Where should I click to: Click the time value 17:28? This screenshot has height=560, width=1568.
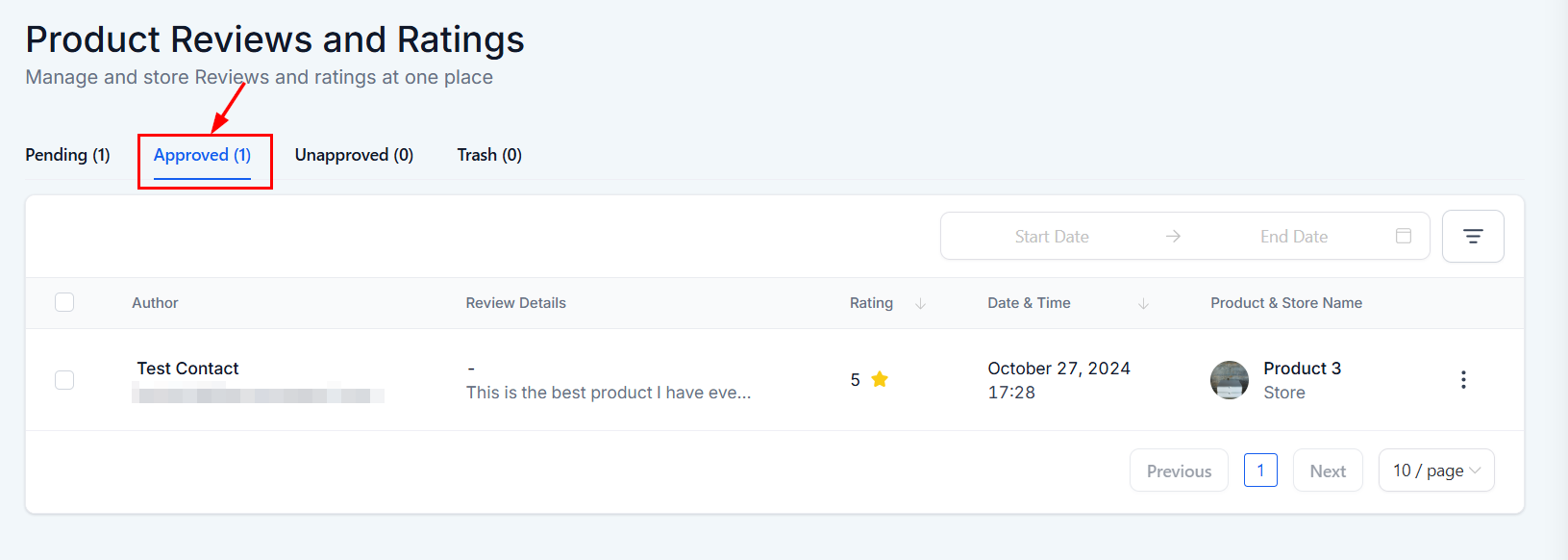(x=1011, y=393)
